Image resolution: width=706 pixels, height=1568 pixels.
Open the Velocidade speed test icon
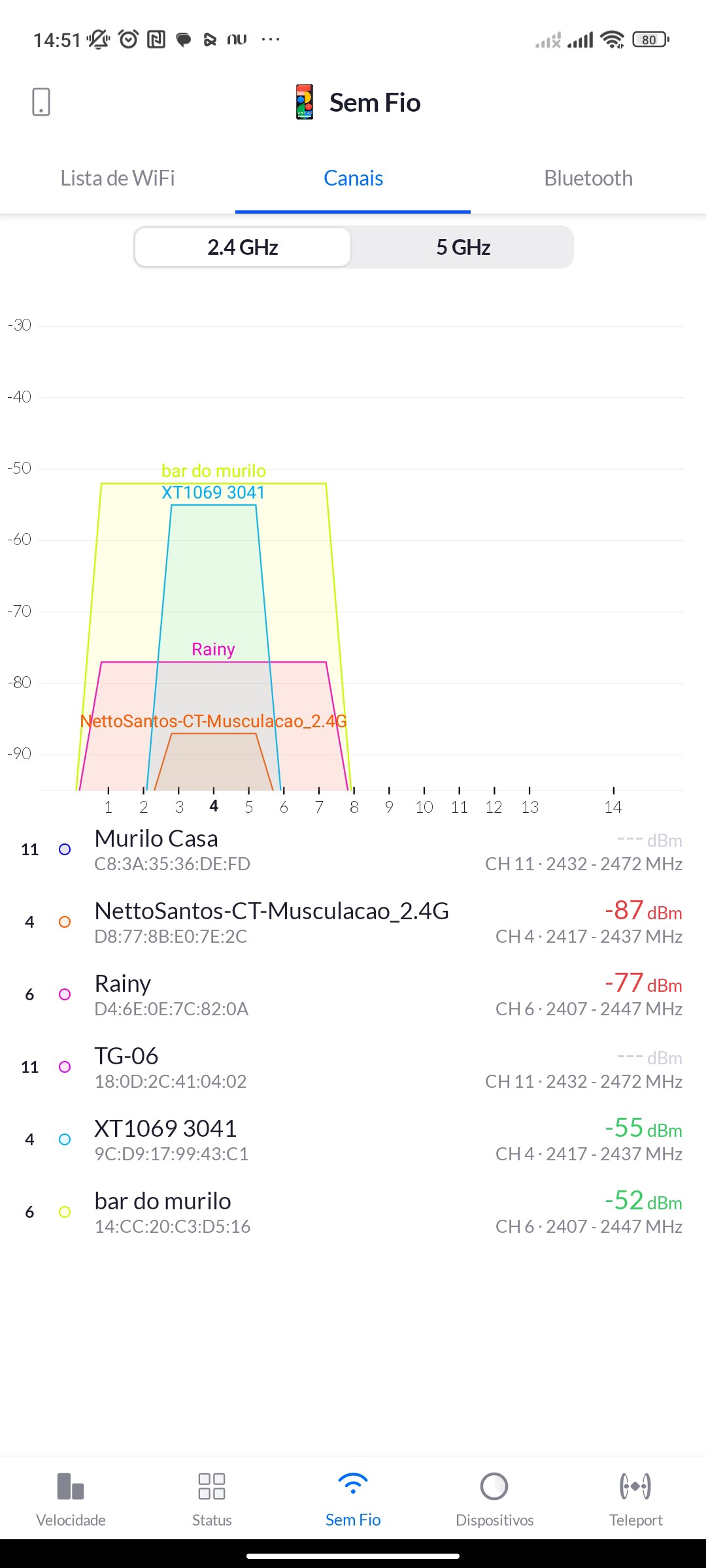click(x=71, y=1486)
